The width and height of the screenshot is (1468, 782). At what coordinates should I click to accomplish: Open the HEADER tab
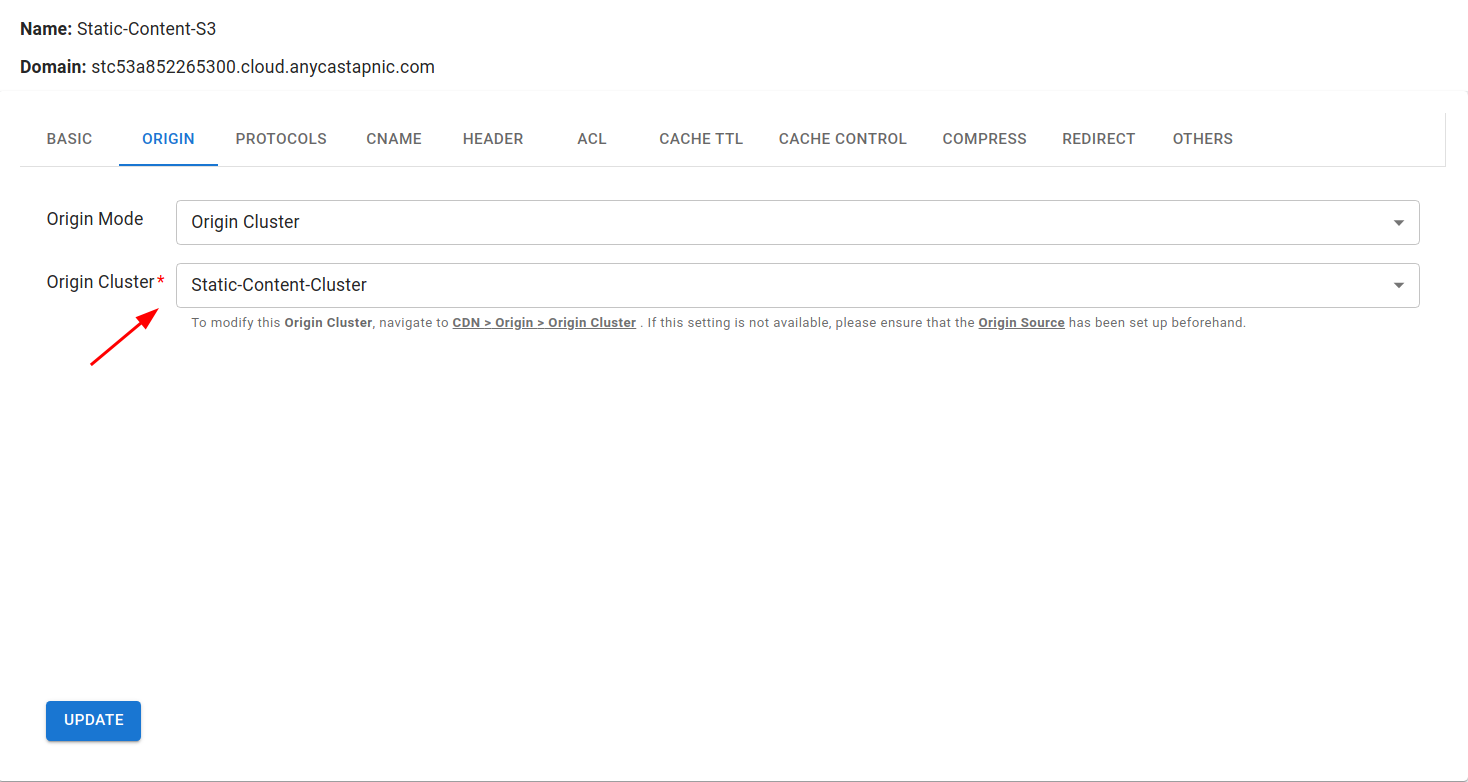click(x=493, y=139)
